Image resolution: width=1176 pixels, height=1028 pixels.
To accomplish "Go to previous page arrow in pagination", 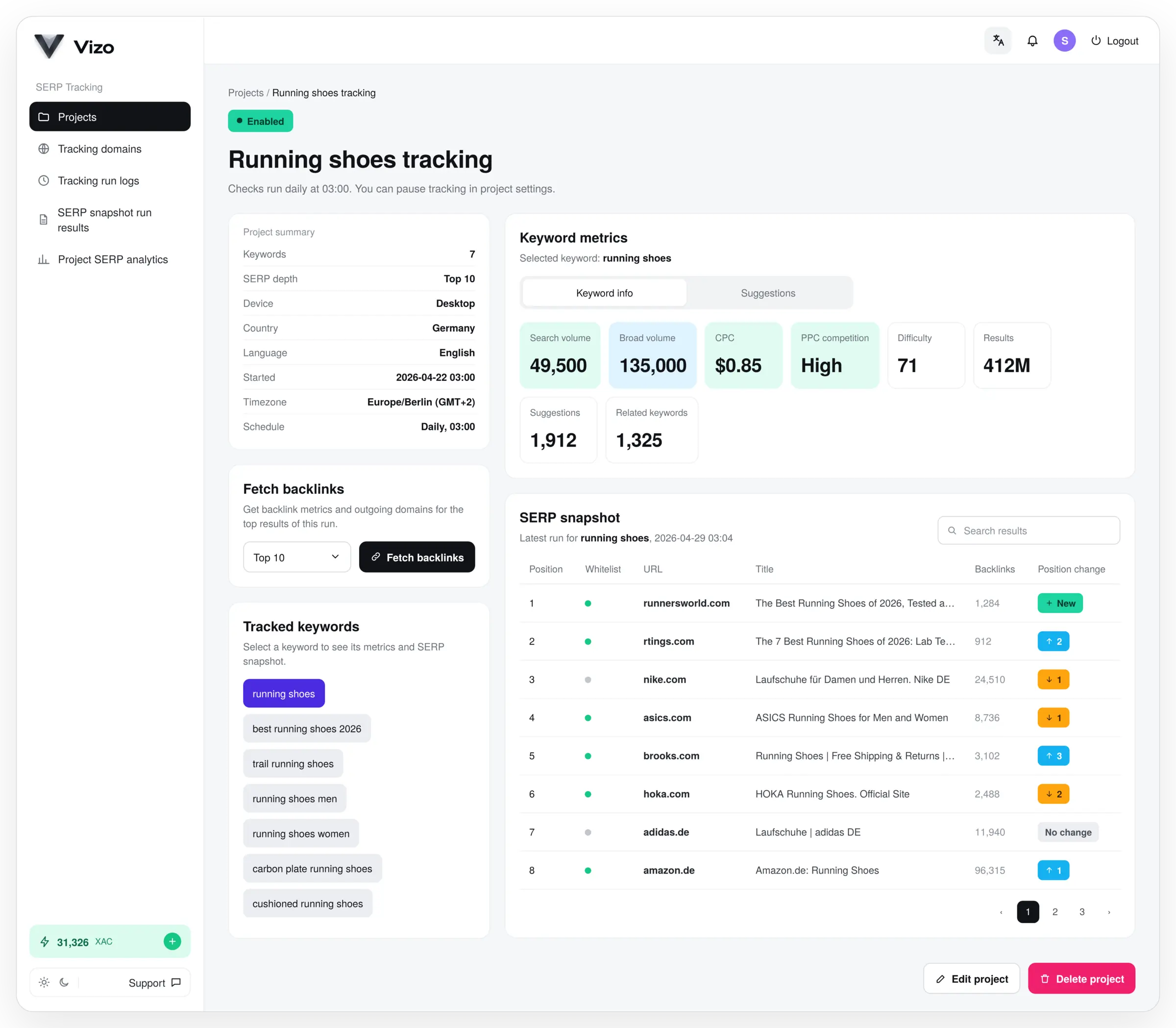I will (1001, 912).
